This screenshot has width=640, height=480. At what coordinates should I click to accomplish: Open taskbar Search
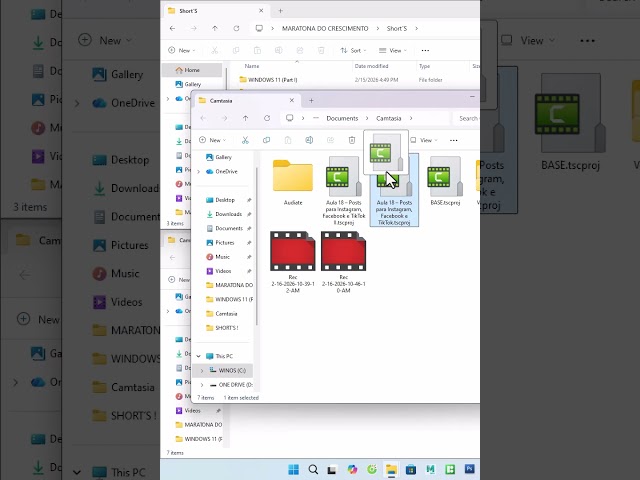(313, 470)
